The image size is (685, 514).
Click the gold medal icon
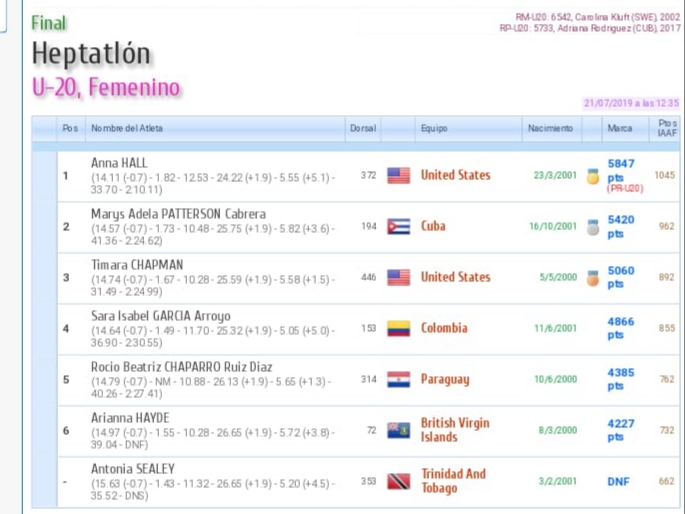[x=593, y=176]
